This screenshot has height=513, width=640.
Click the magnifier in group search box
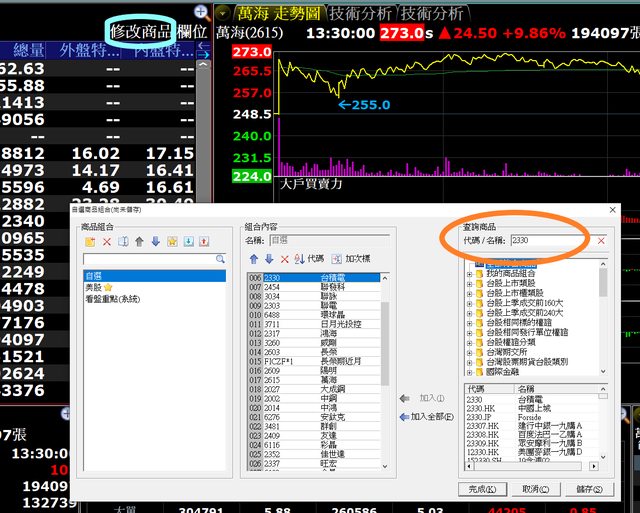[220, 259]
